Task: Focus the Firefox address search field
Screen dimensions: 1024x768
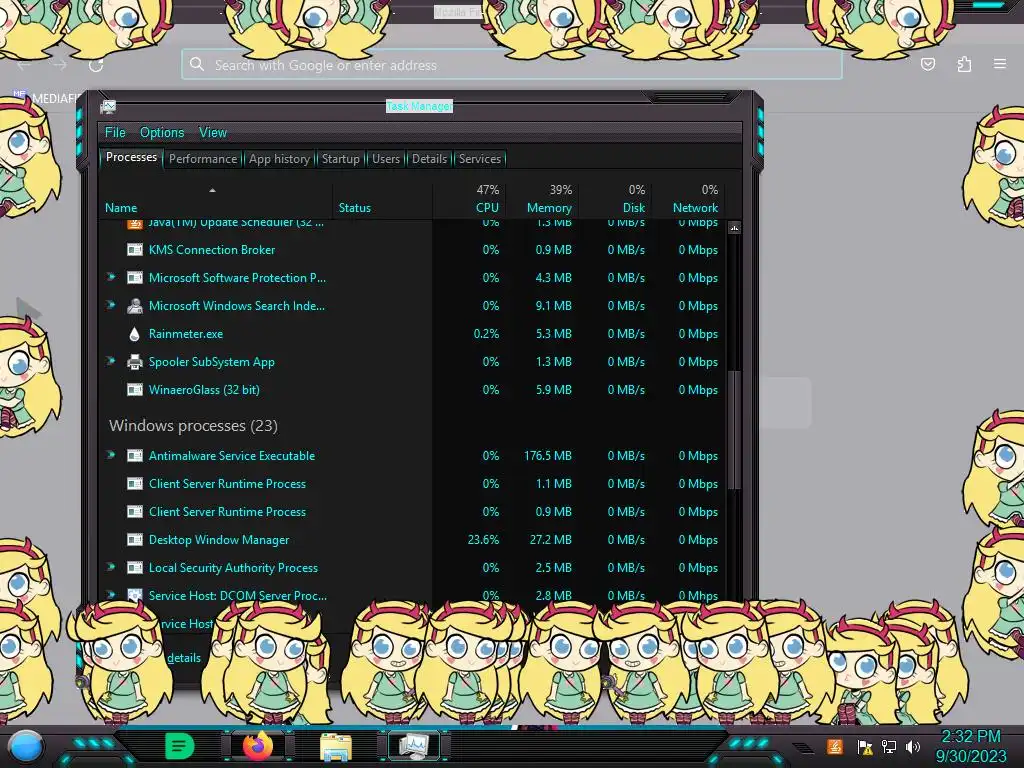Action: tap(511, 65)
